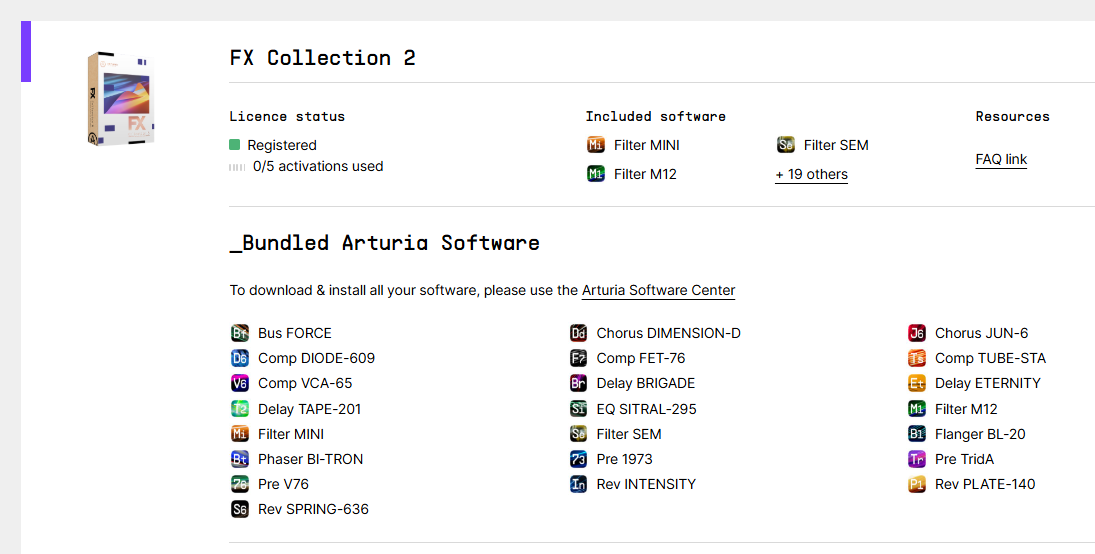Click the Registered status text
1095x554 pixels.
click(x=282, y=145)
